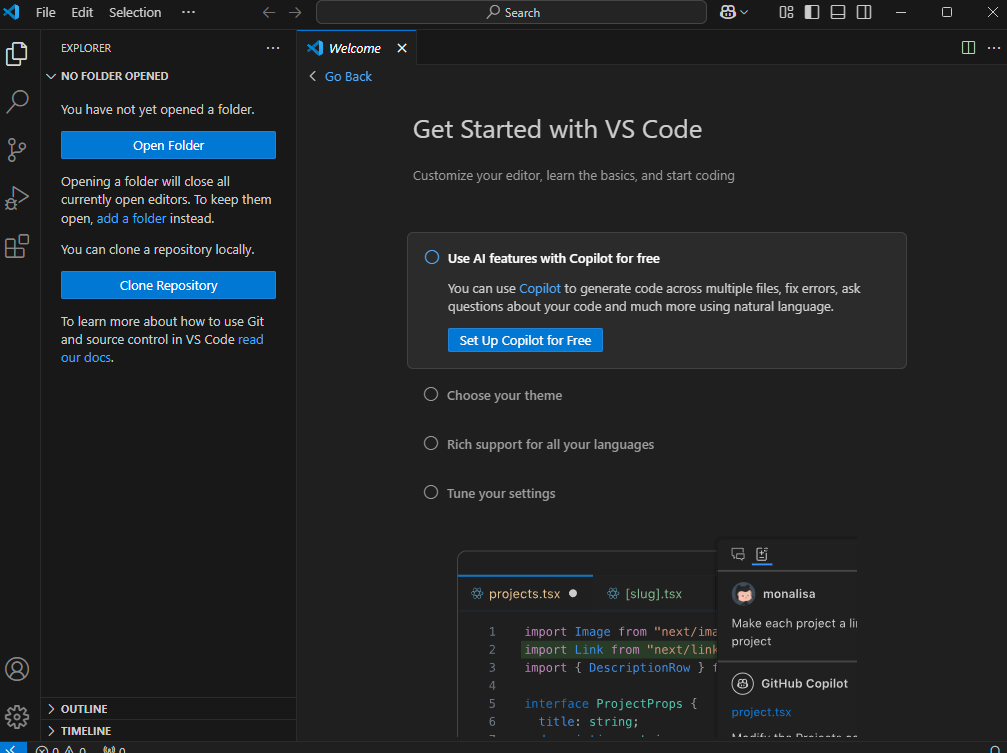
Task: Go forward using the right arrow in title bar
Action: pyautogui.click(x=295, y=12)
